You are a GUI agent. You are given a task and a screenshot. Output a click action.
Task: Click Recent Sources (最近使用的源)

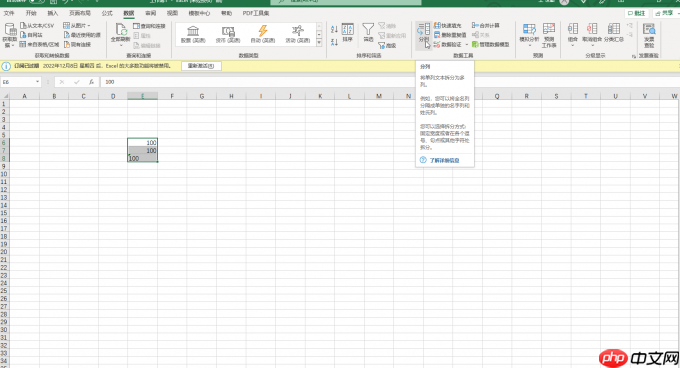[82, 35]
